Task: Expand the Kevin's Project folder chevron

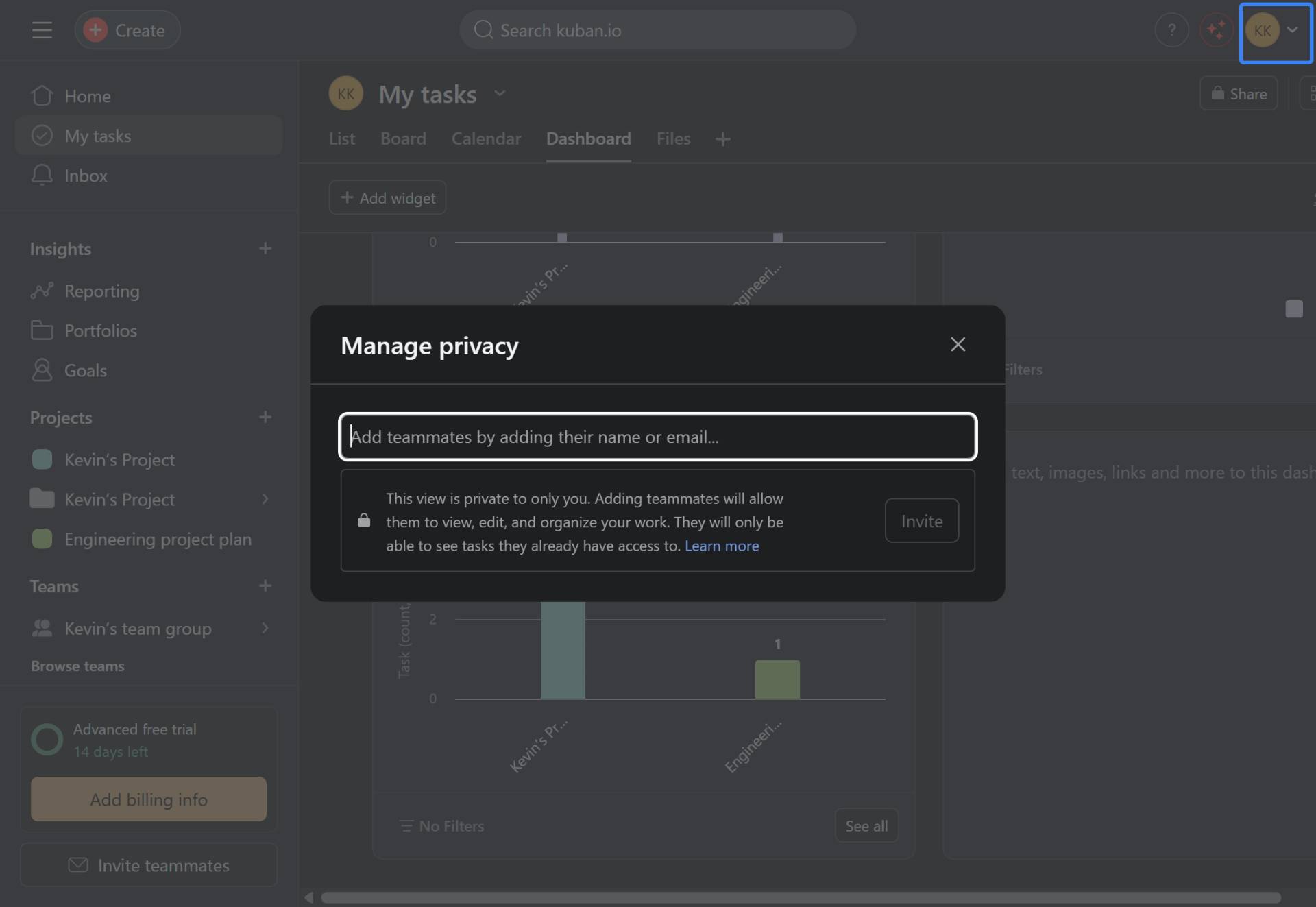Action: click(x=265, y=500)
